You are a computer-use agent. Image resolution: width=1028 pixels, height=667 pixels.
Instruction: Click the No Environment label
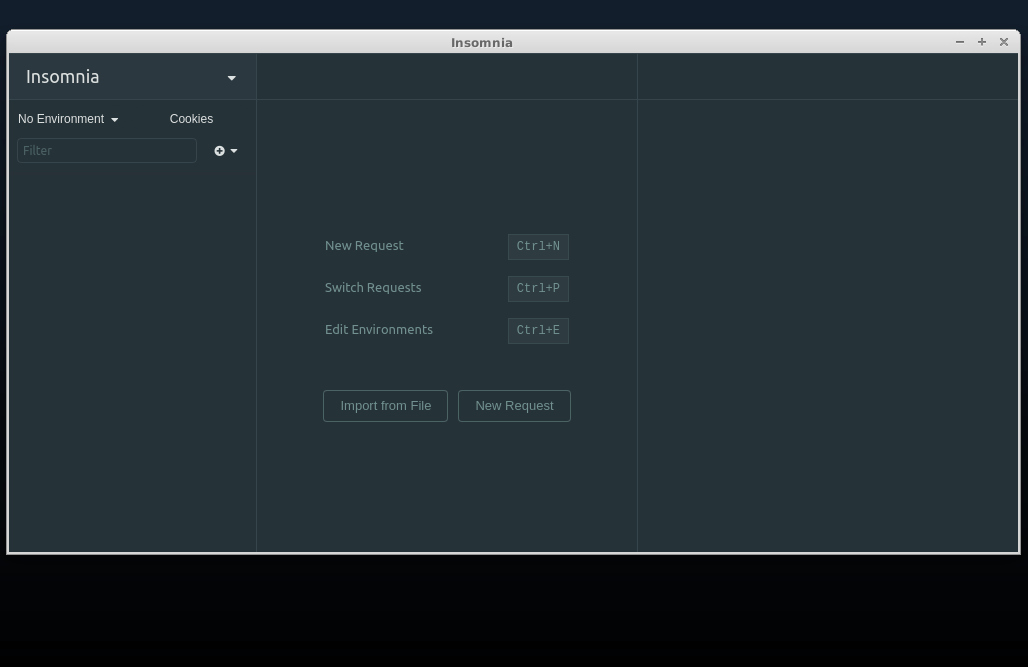point(61,119)
